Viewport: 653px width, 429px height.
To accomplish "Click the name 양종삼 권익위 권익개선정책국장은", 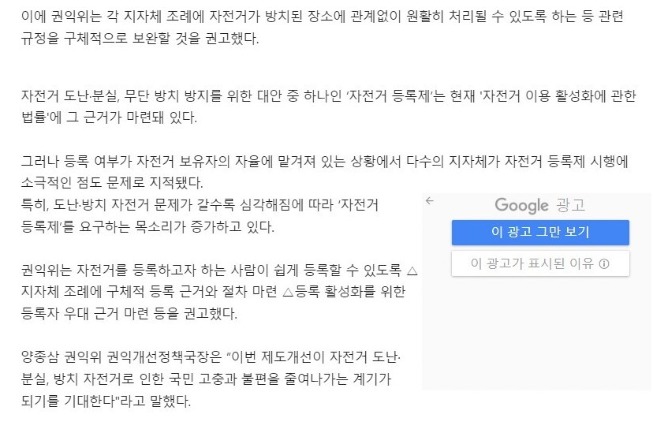I will [121, 357].
